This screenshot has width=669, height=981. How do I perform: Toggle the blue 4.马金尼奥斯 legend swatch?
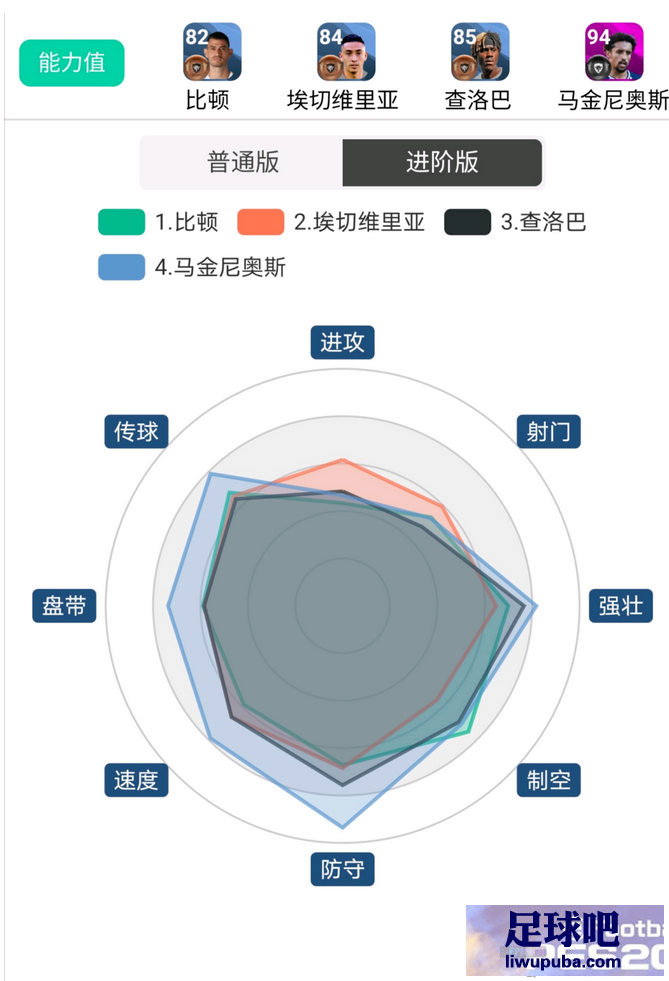pos(121,267)
